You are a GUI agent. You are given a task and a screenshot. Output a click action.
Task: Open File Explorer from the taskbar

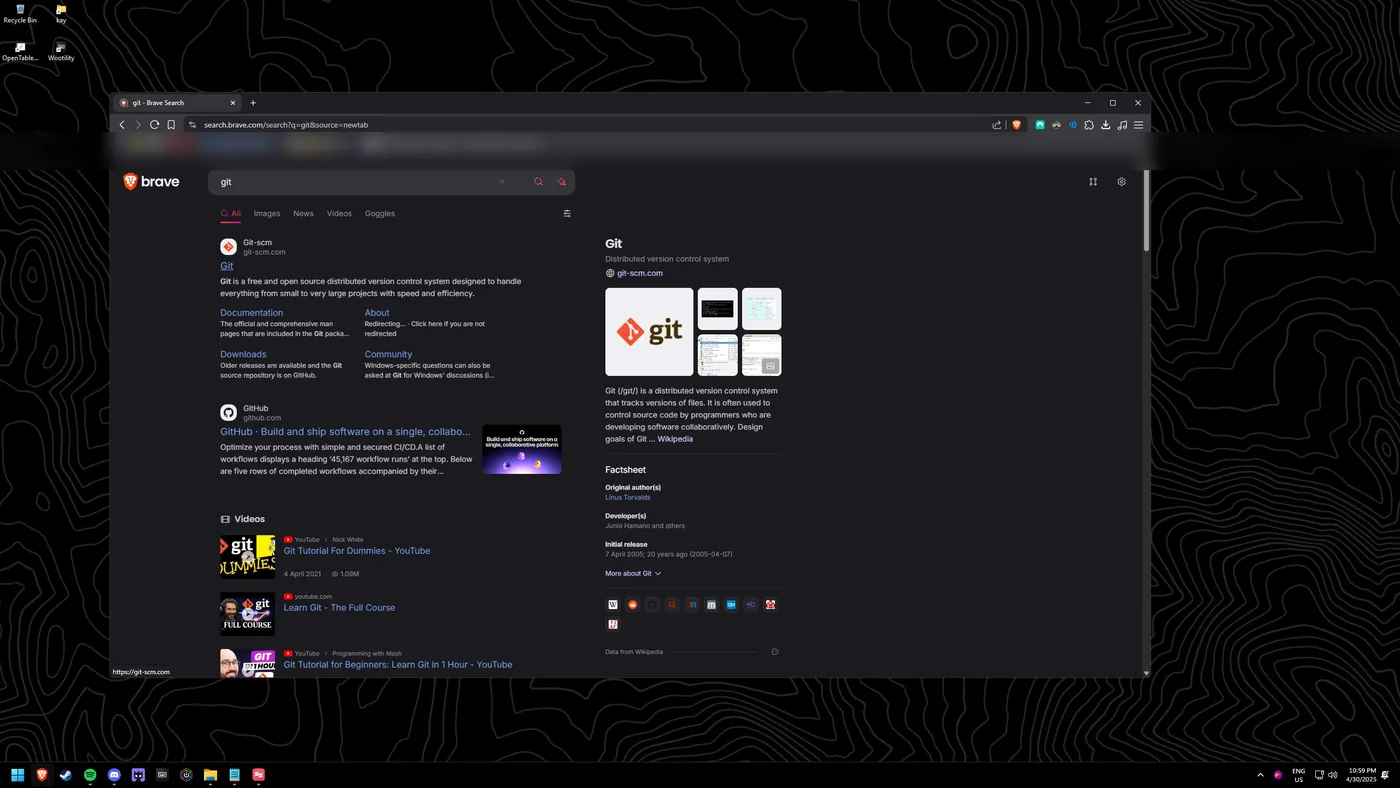pos(210,775)
